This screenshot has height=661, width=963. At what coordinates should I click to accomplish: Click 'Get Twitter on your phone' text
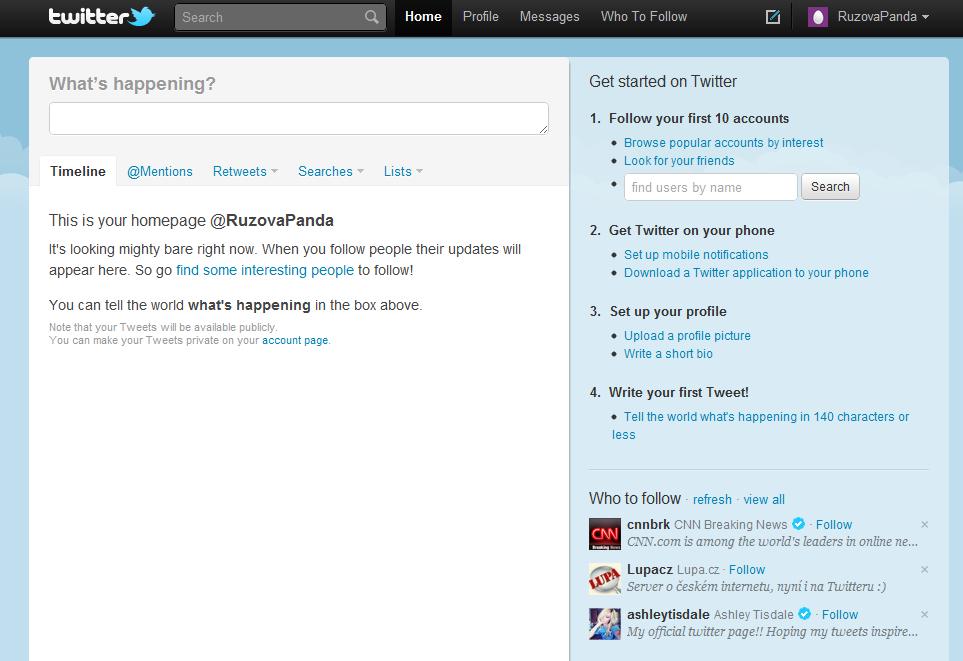point(692,230)
